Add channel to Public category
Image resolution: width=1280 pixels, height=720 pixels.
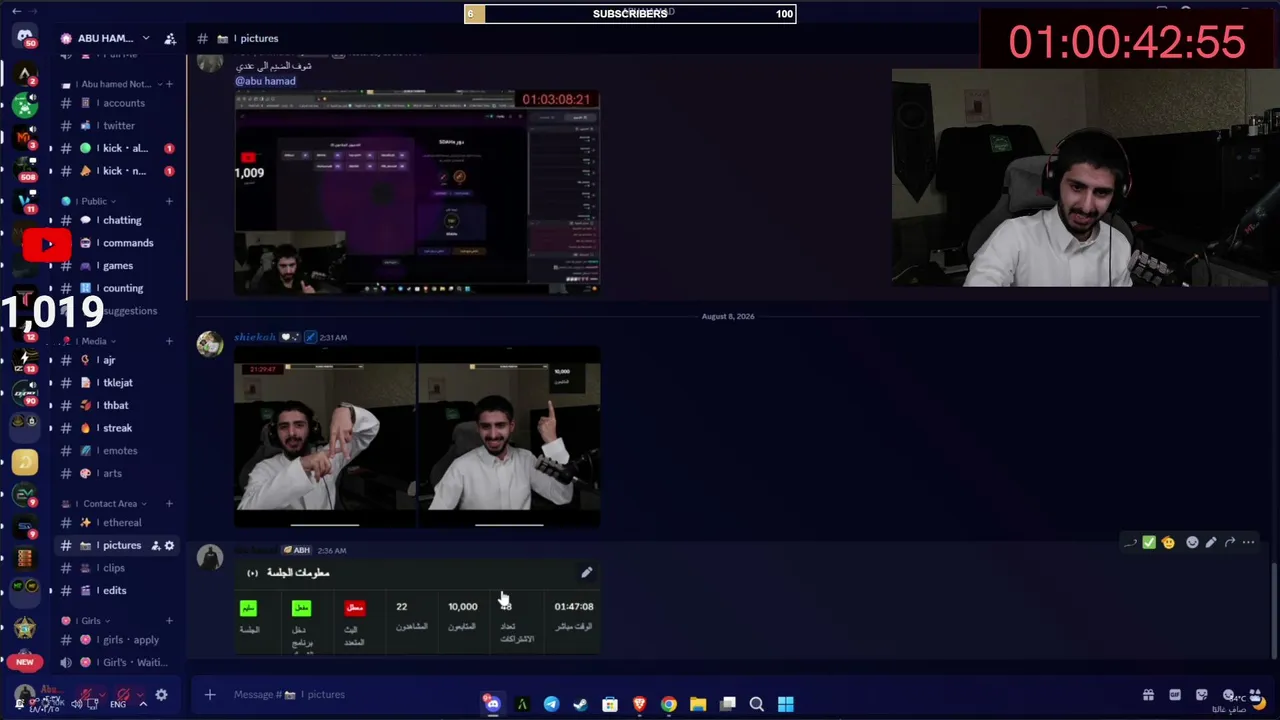point(169,201)
